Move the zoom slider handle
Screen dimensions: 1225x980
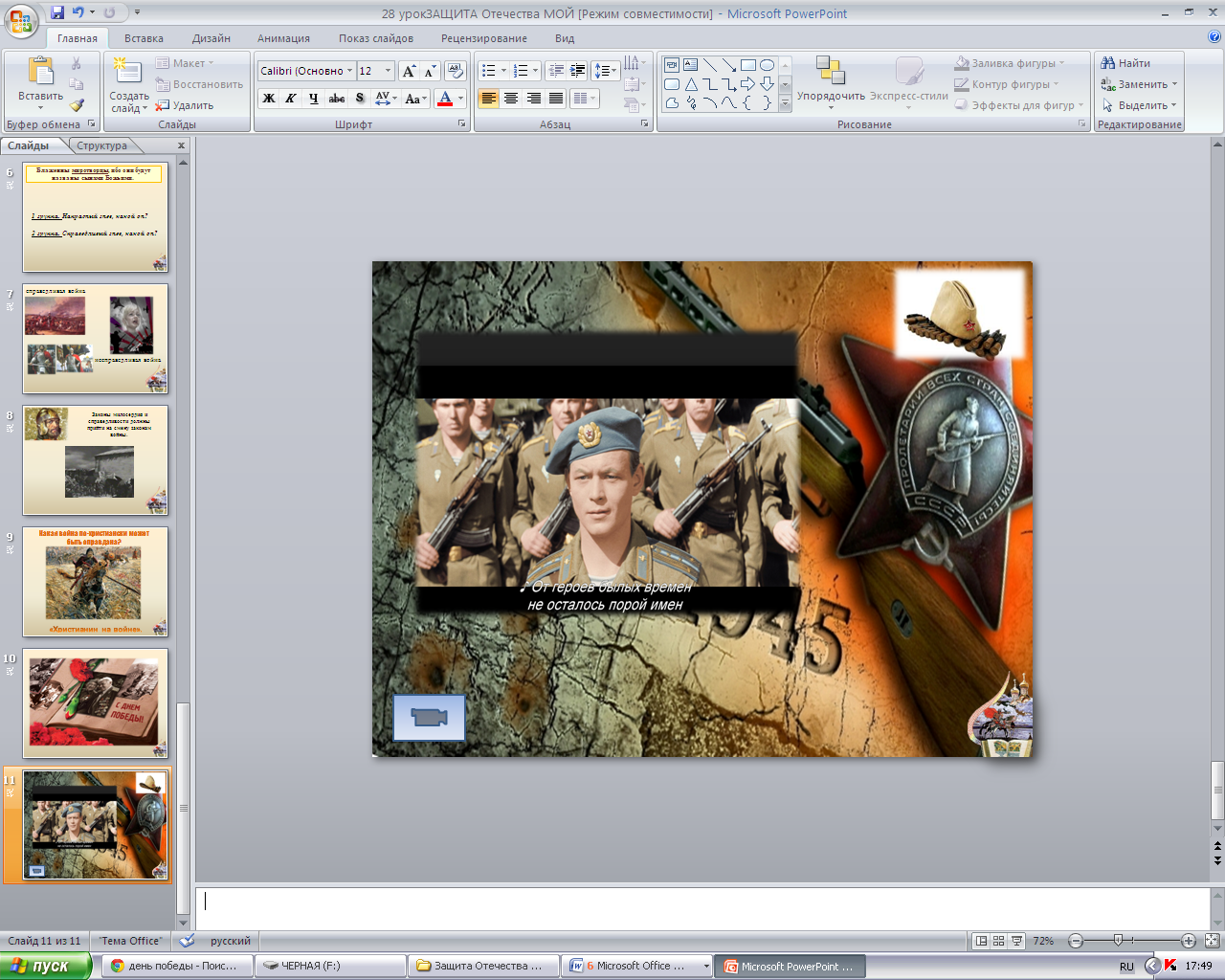(1118, 941)
